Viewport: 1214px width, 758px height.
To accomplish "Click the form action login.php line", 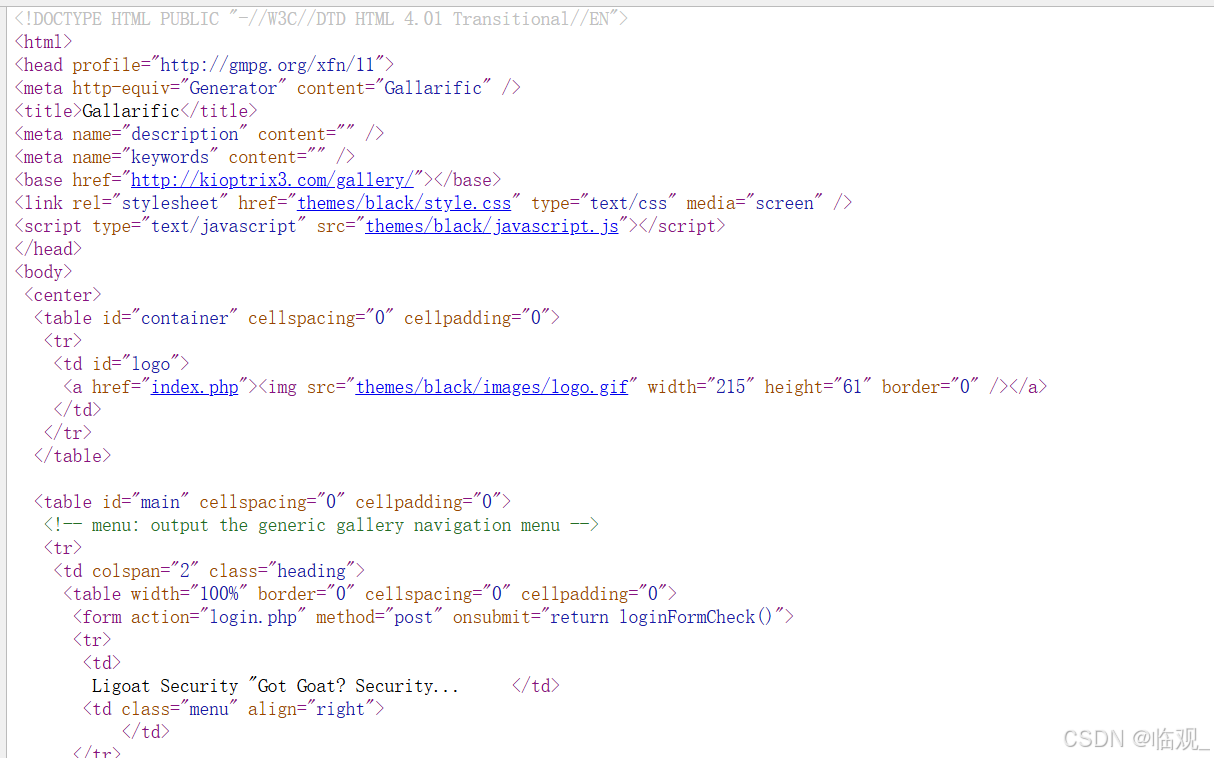I will coord(433,617).
